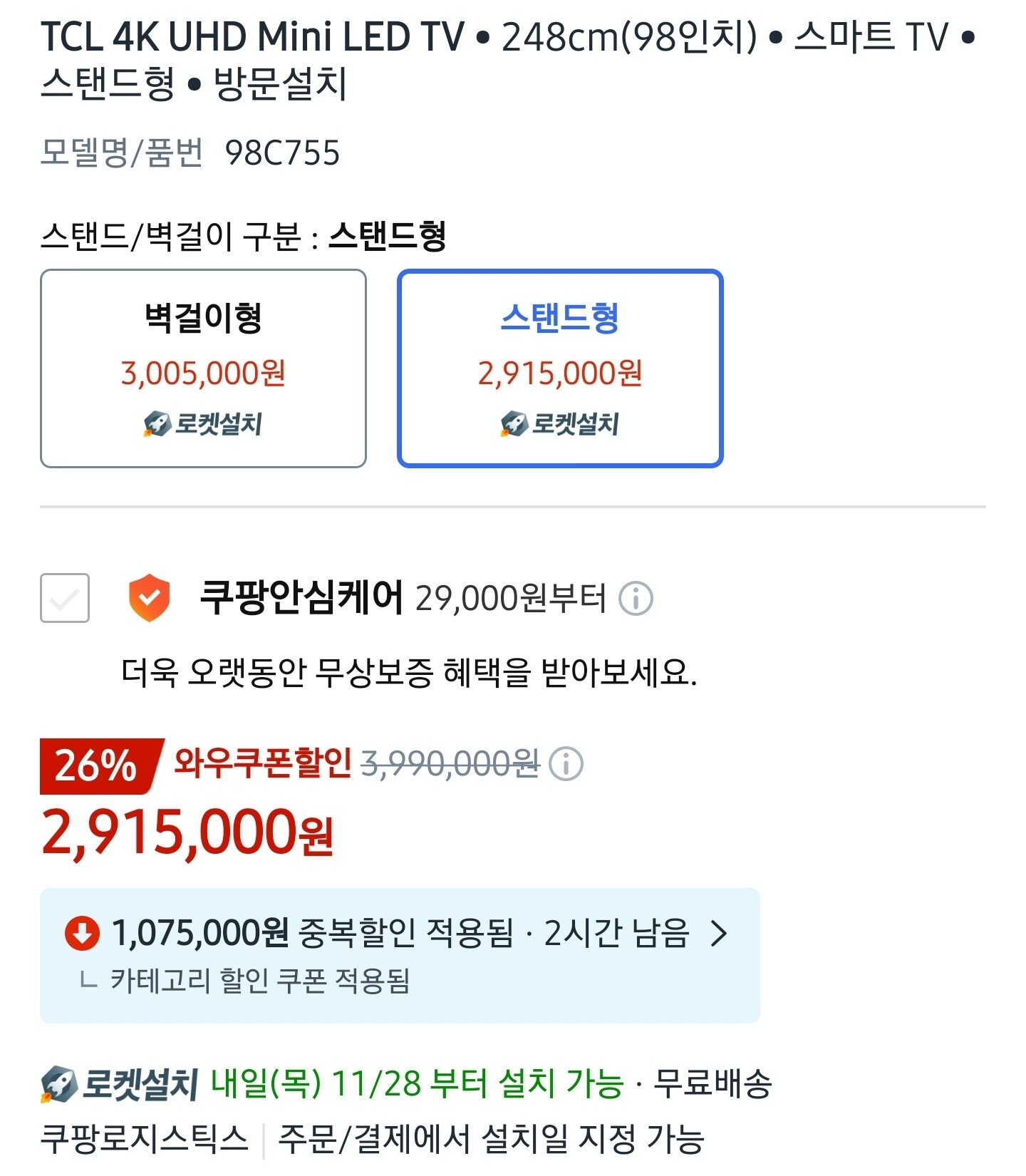Click the 쿠팡로지스틱스 seller link

tap(145, 1138)
